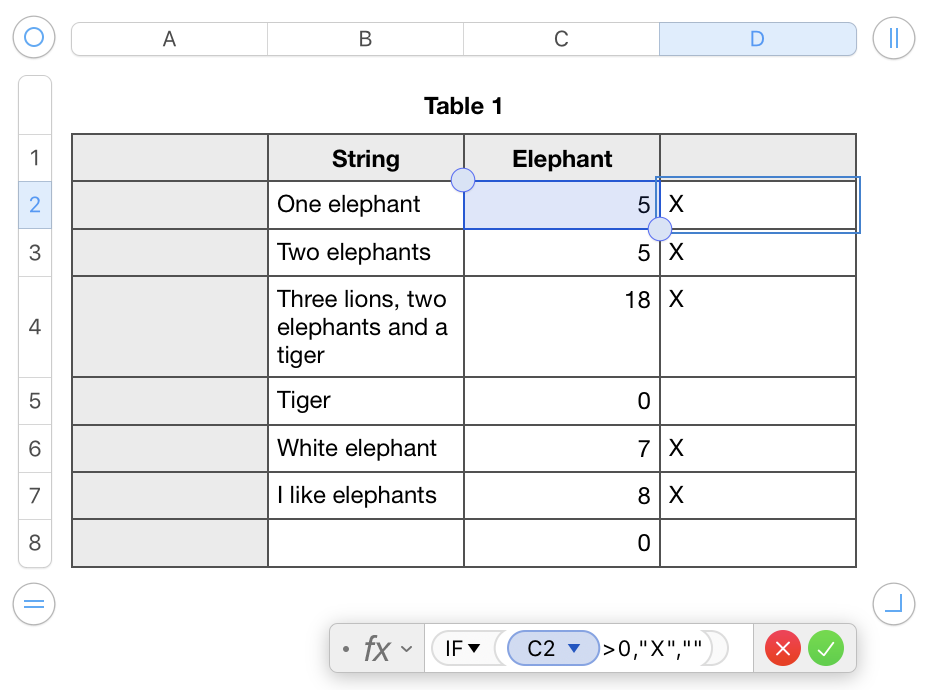930x690 pixels.
Task: Select column D header
Action: [757, 39]
